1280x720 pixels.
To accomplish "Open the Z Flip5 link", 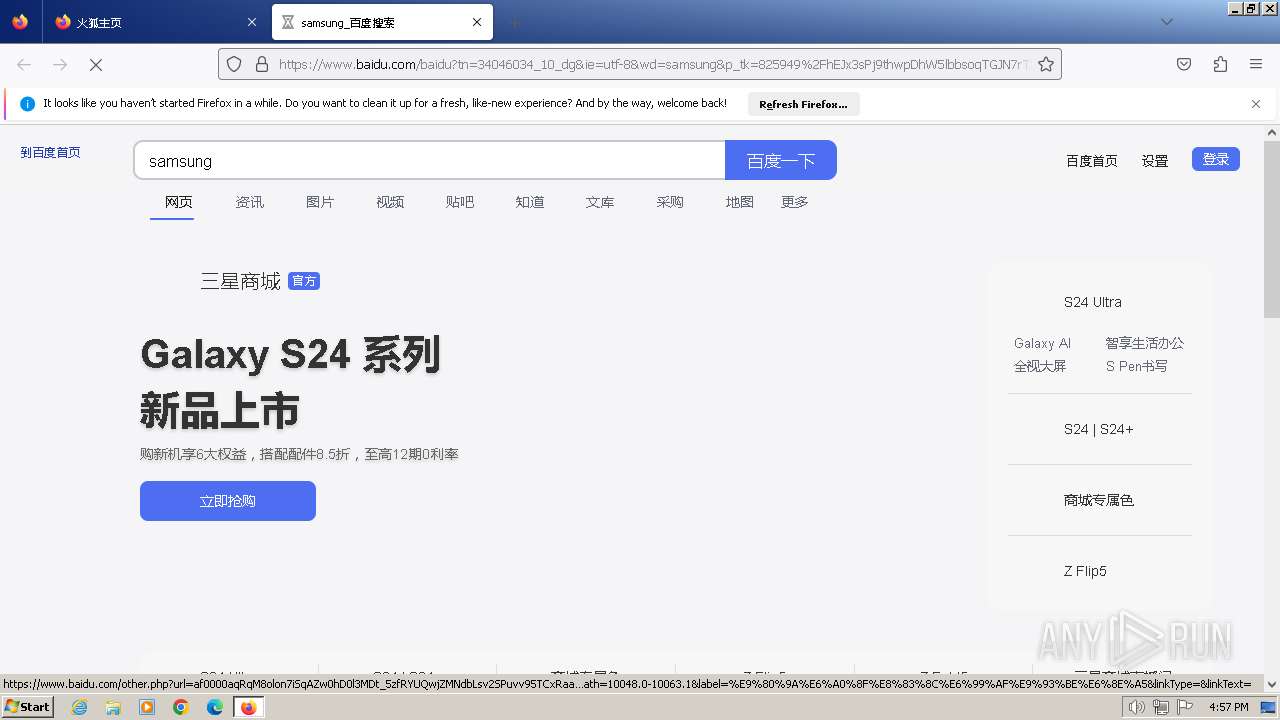I will pos(1085,571).
